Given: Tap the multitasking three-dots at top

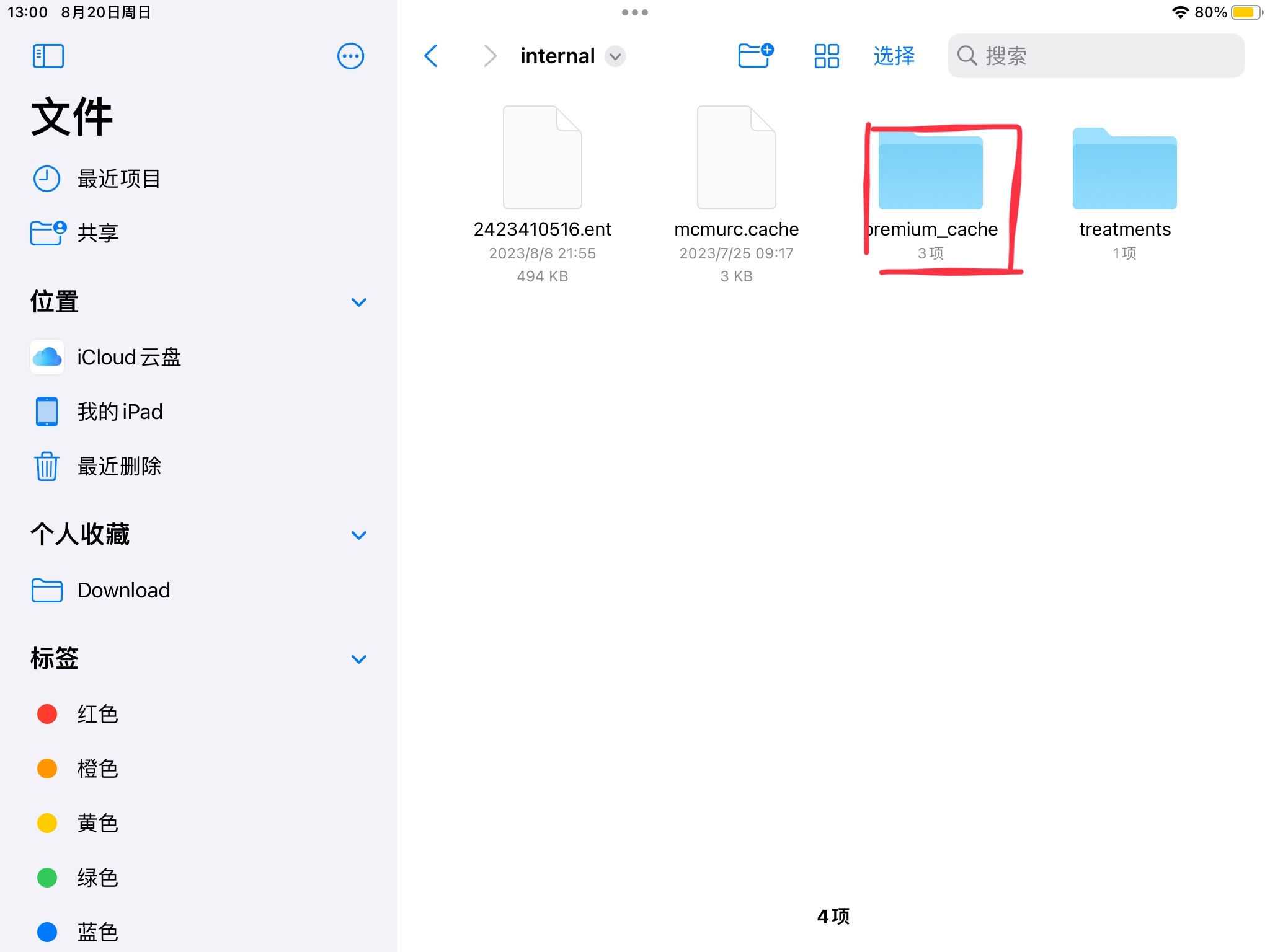Looking at the screenshot, I should [635, 12].
